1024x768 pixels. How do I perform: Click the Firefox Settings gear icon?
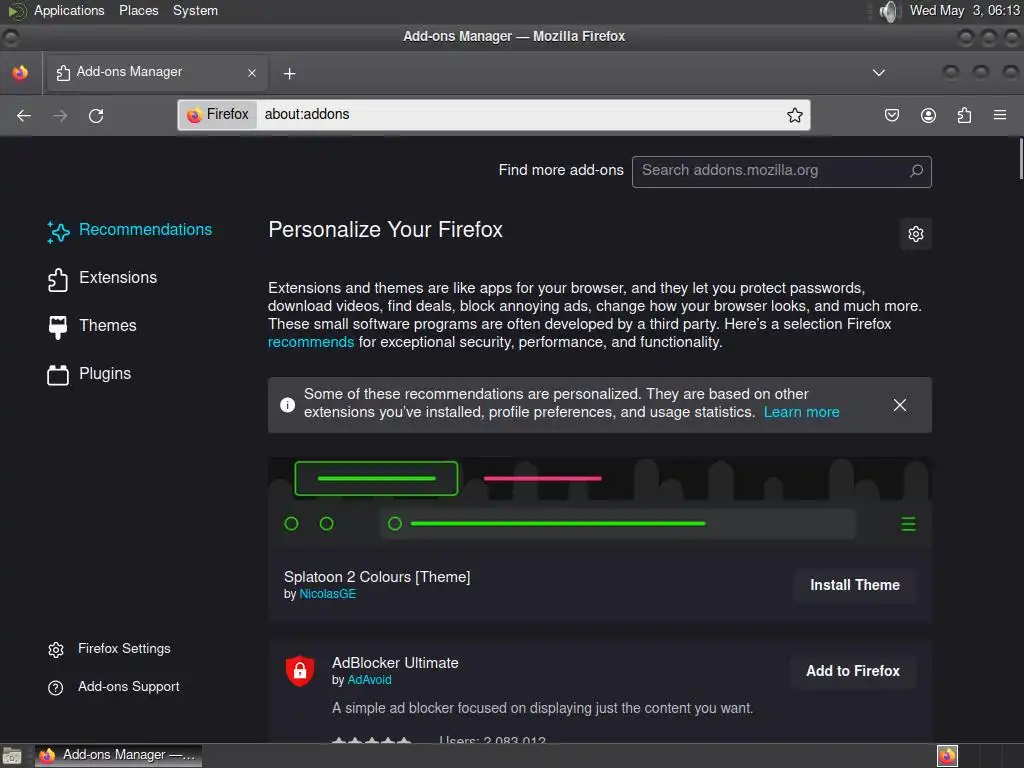(x=56, y=650)
